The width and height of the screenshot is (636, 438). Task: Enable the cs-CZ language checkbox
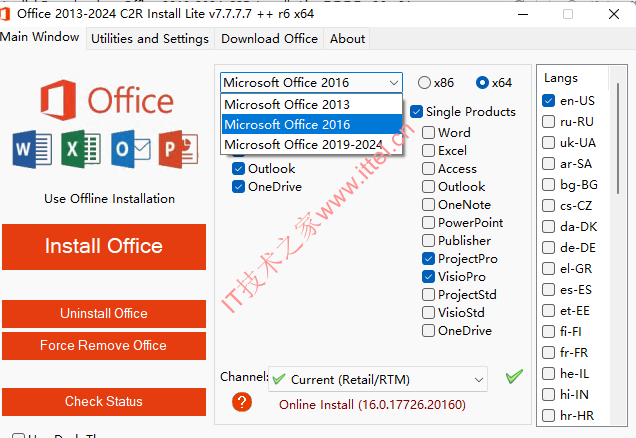[548, 206]
